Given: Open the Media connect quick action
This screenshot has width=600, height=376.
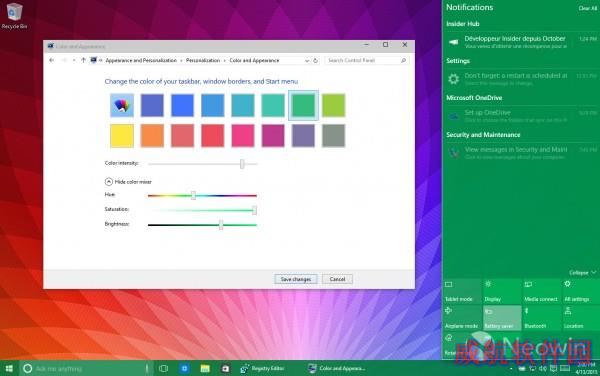Looking at the screenshot, I should point(541,291).
